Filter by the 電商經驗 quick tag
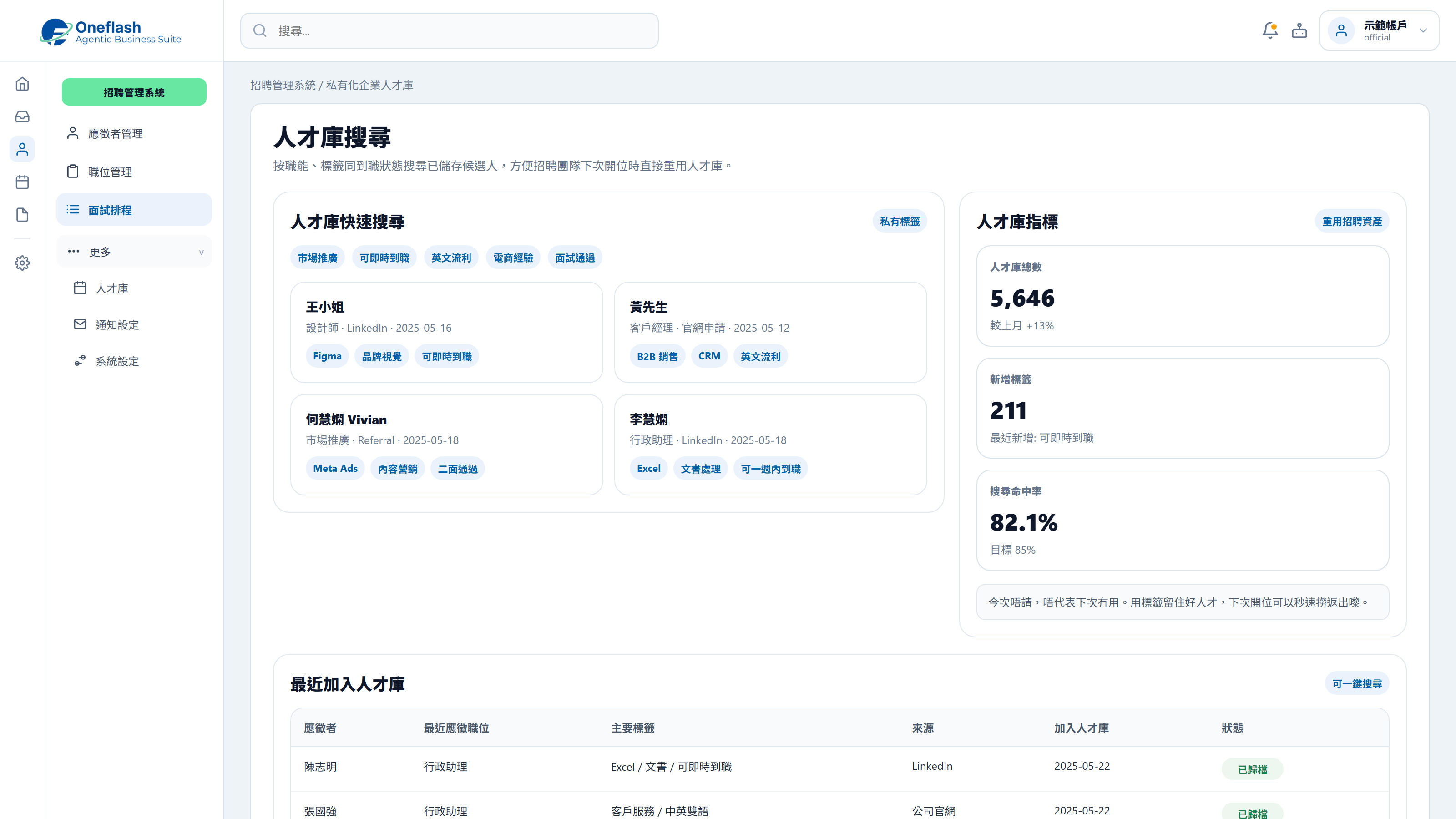Viewport: 1456px width, 819px height. point(513,258)
